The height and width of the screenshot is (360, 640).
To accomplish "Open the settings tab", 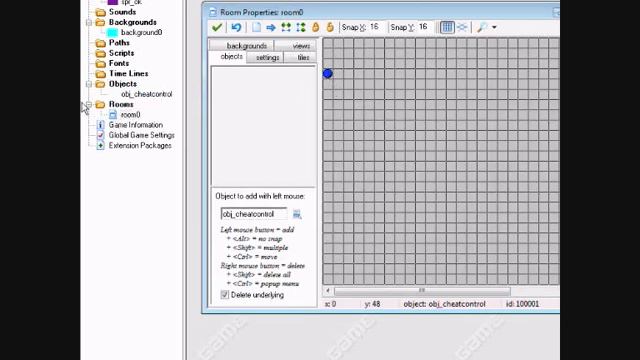I will 265,58.
